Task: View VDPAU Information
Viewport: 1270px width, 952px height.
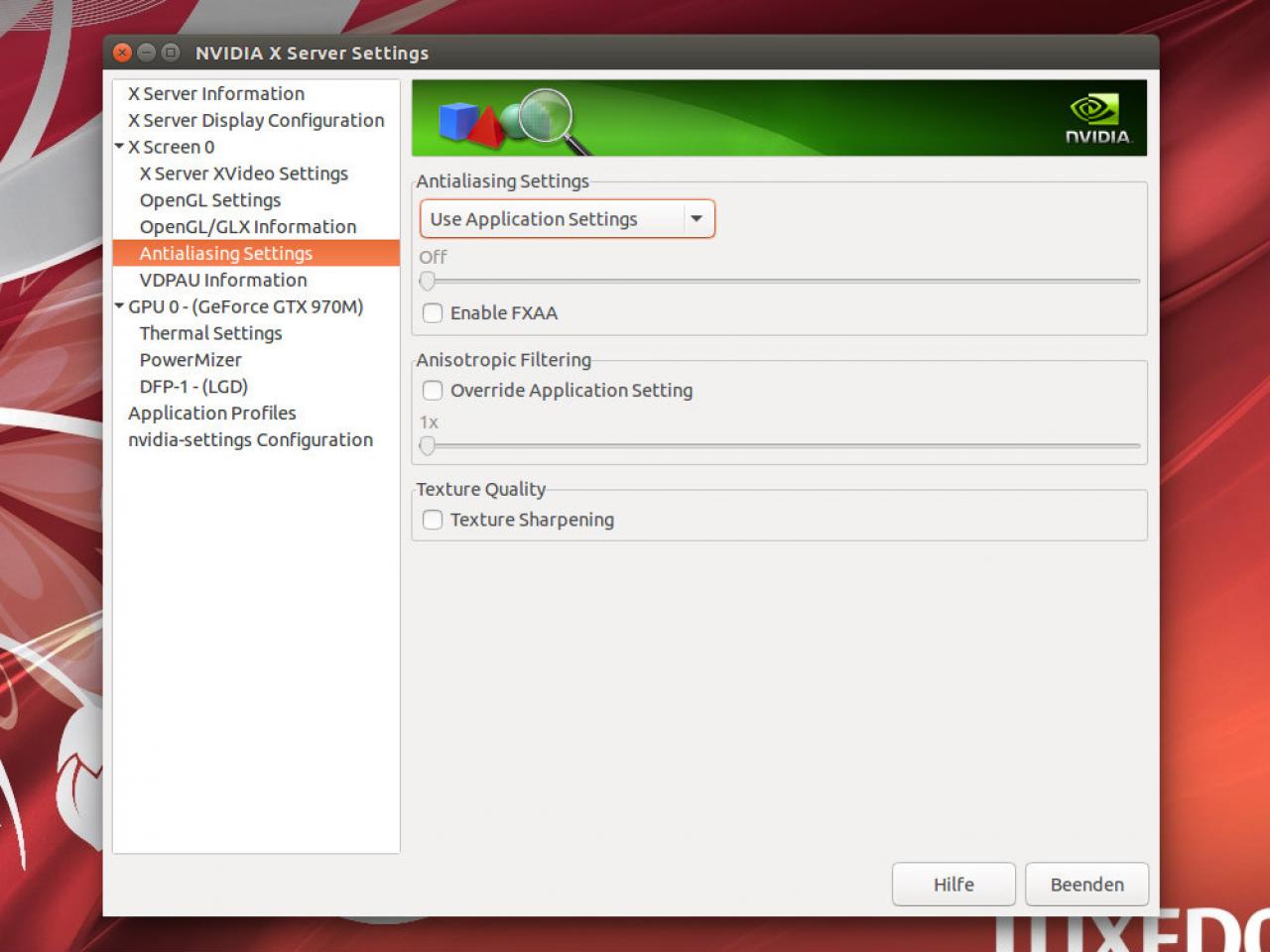Action: point(223,281)
